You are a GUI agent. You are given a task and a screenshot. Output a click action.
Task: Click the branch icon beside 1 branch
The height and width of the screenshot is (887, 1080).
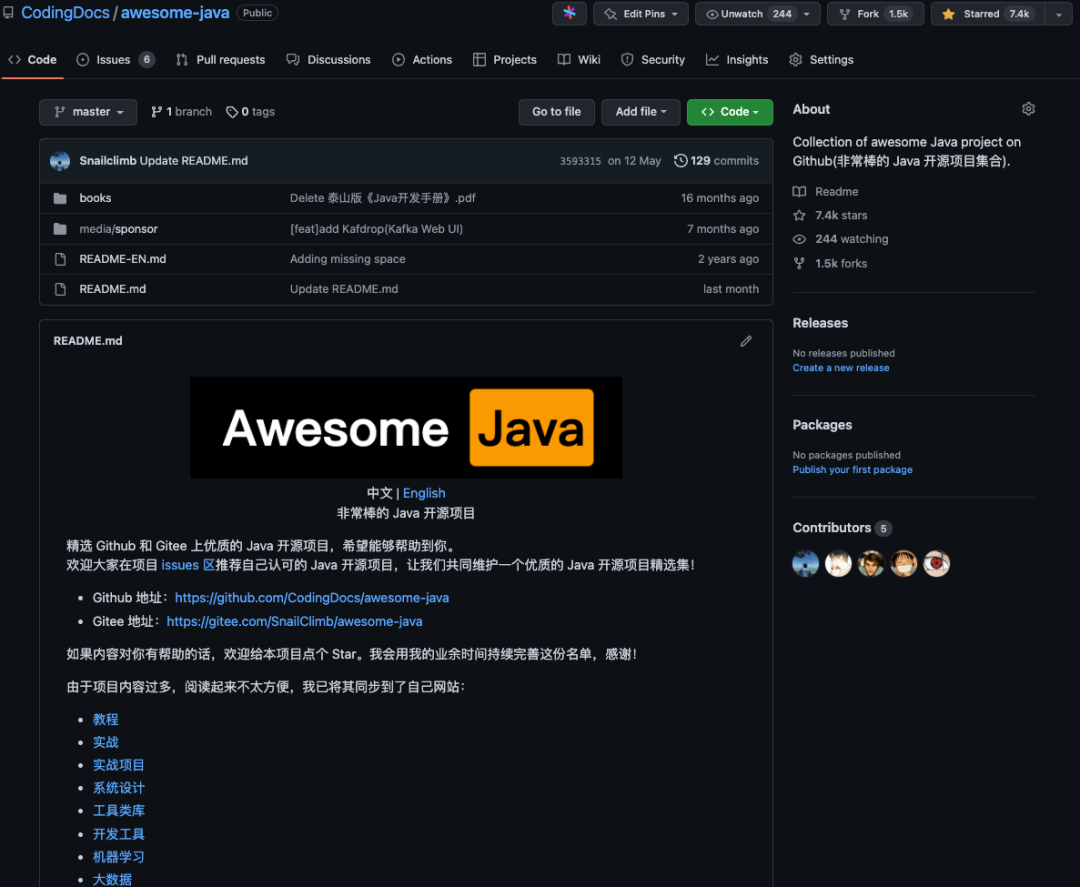point(157,112)
